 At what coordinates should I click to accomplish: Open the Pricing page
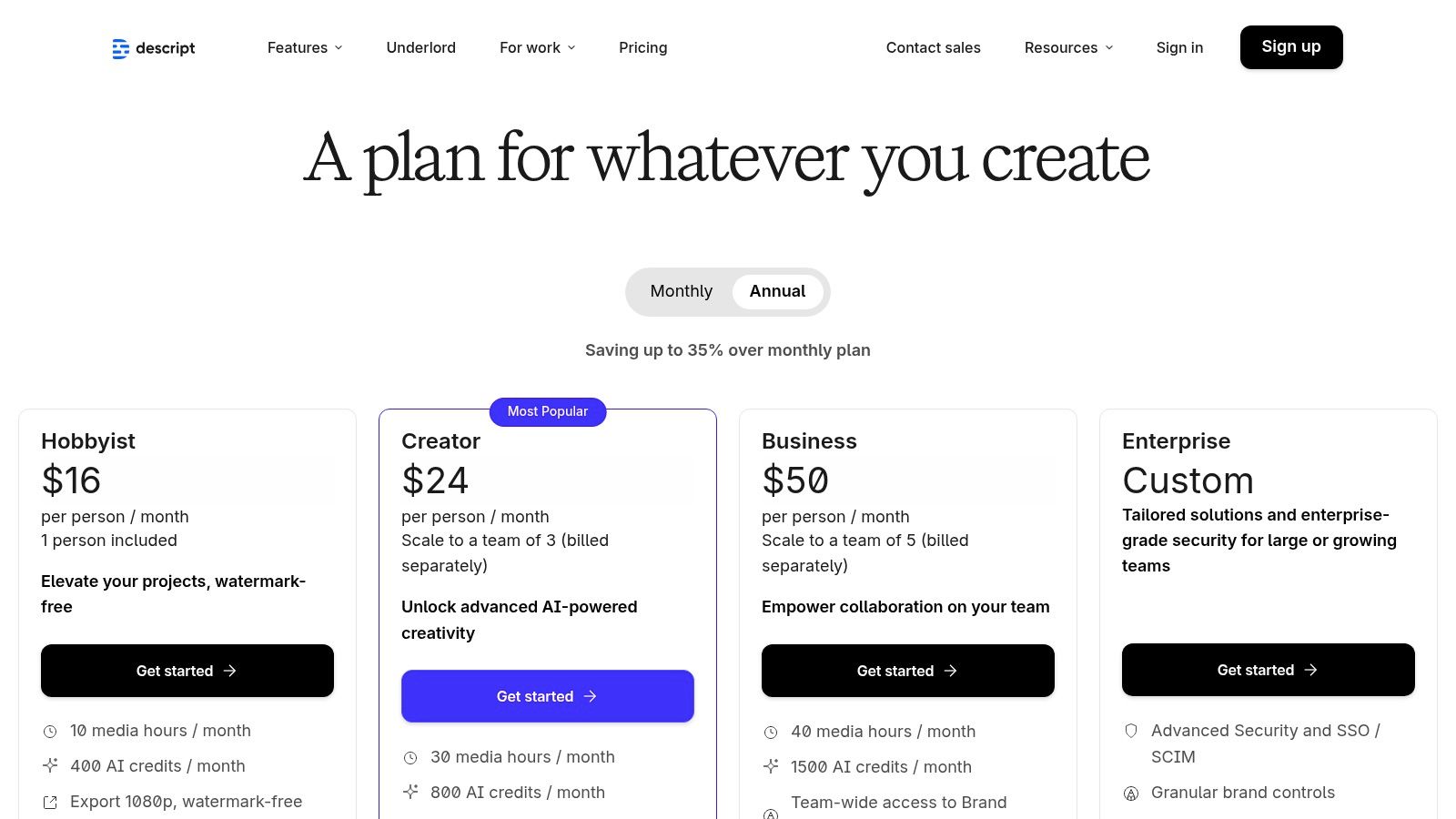tap(642, 47)
